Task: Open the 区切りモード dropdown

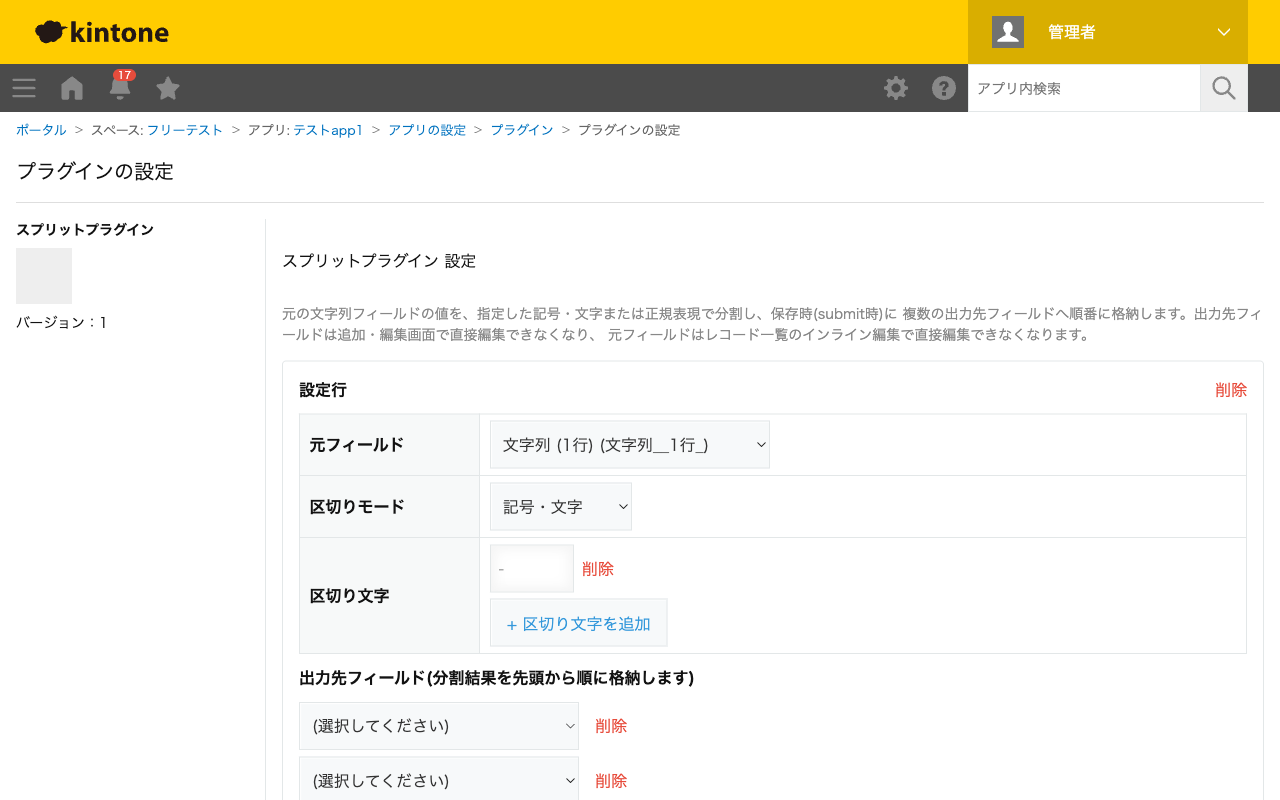Action: [x=561, y=507]
